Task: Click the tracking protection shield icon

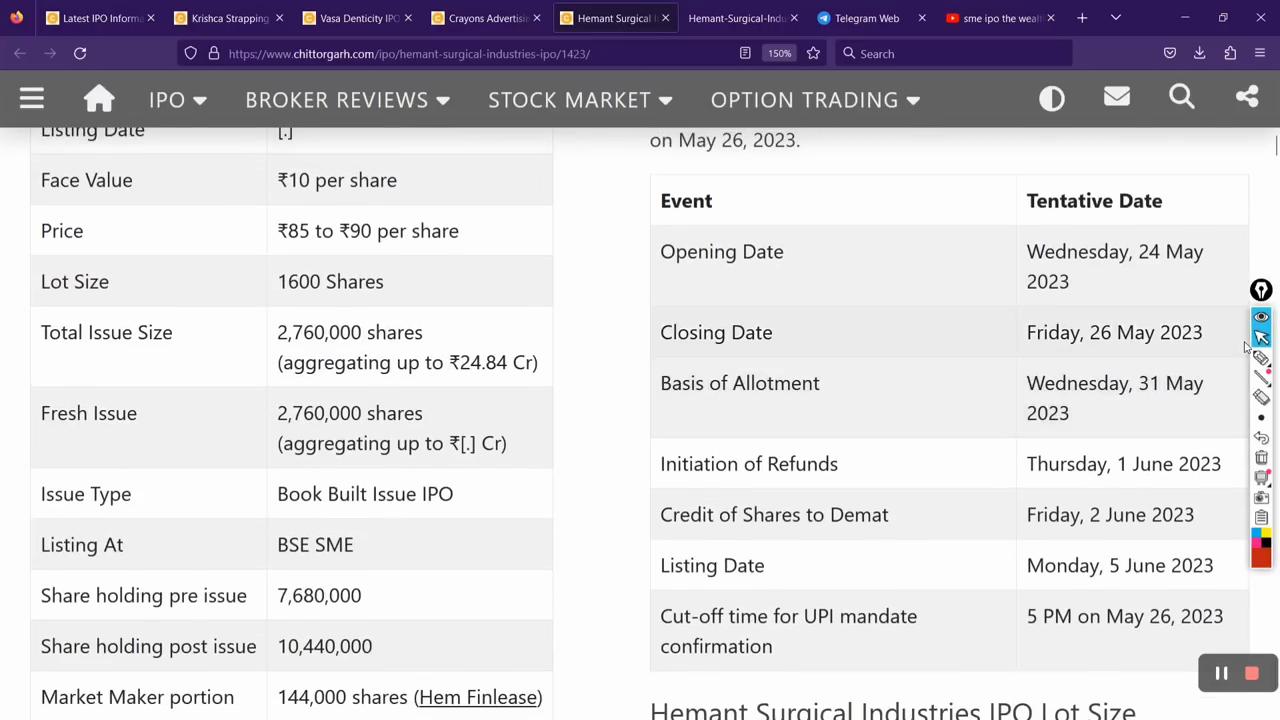Action: click(191, 53)
